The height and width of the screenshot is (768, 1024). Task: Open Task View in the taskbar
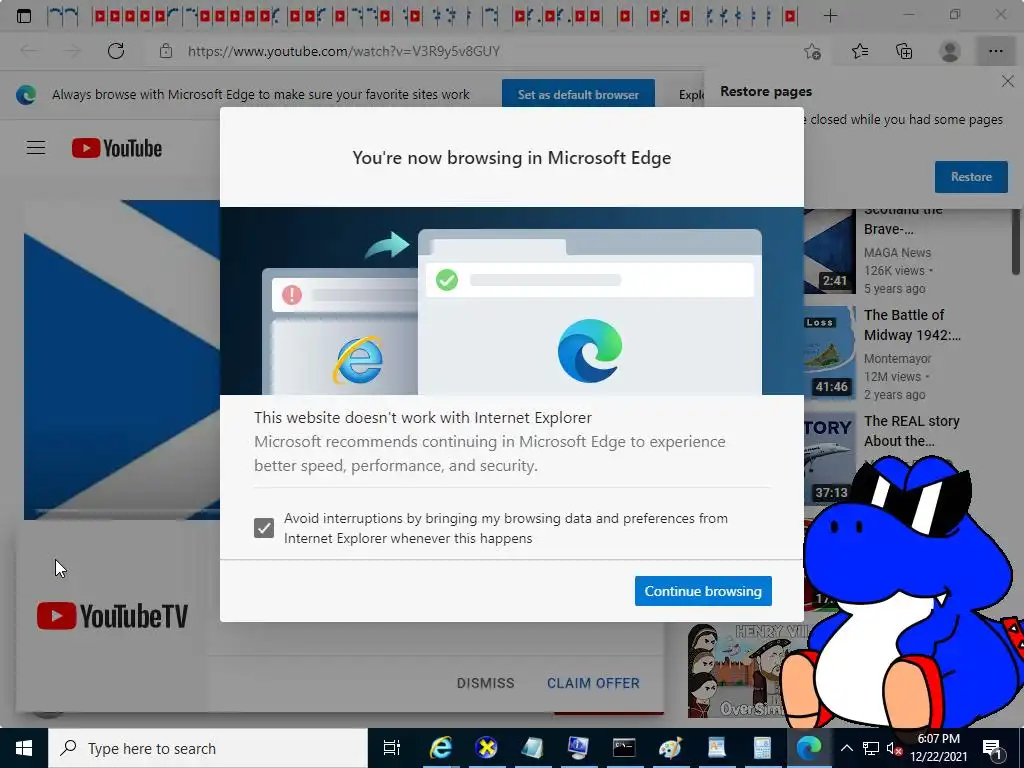[x=391, y=748]
